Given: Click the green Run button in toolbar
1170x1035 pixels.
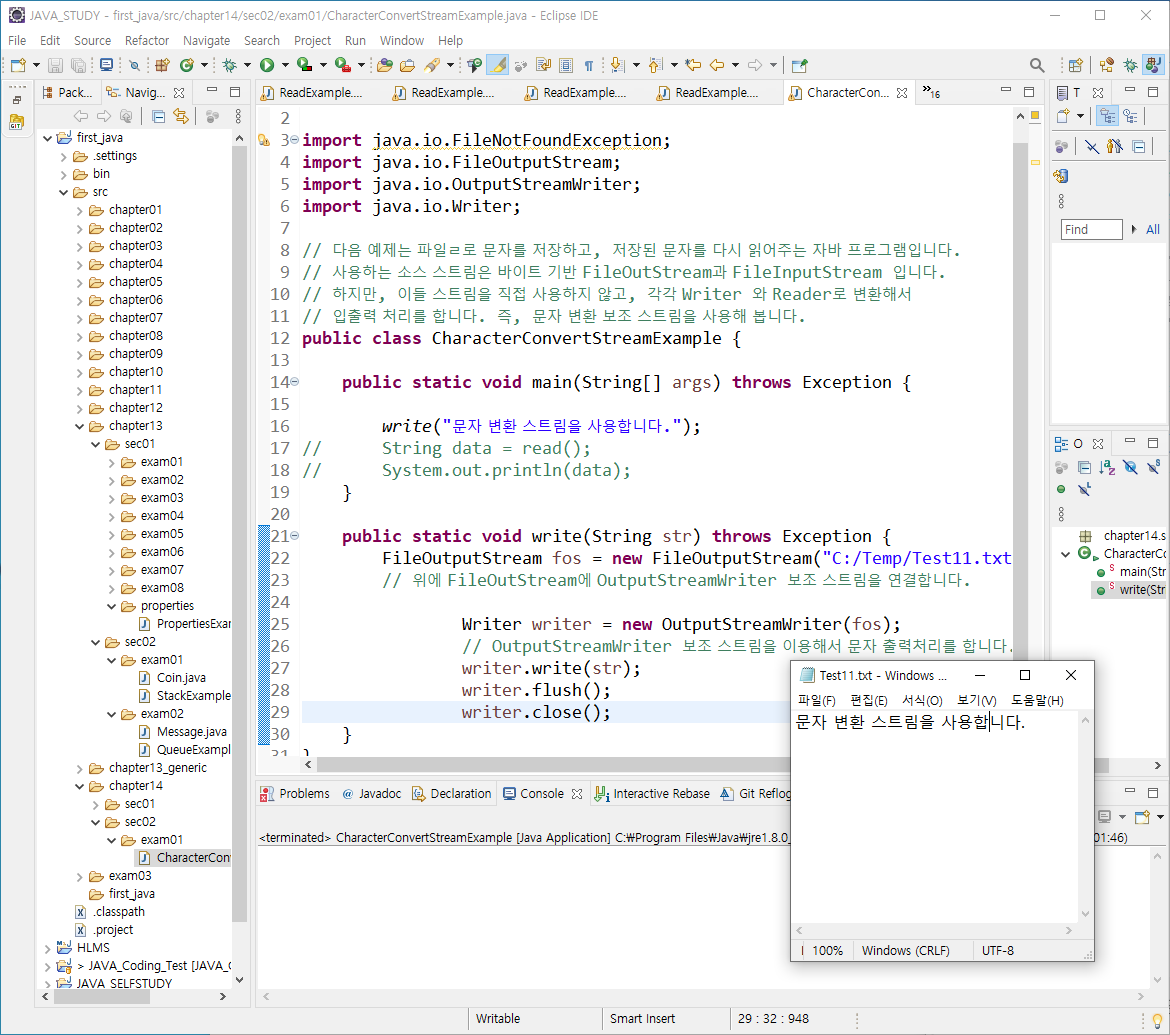Looking at the screenshot, I should tap(267, 65).
